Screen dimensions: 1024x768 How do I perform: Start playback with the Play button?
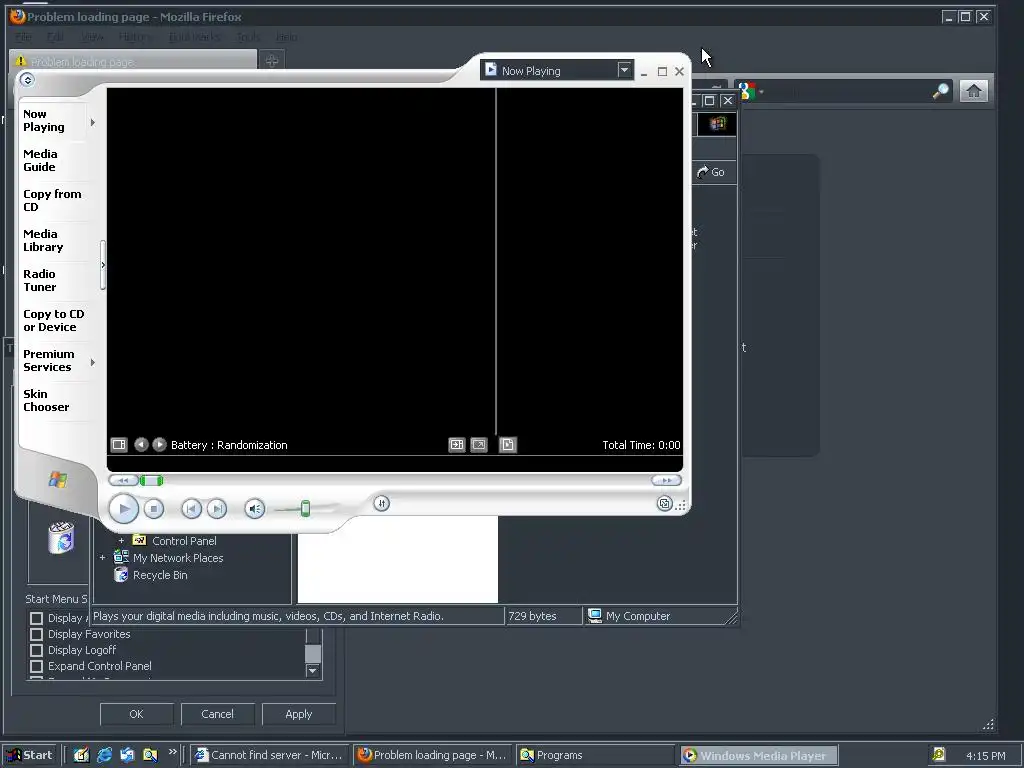[x=123, y=509]
